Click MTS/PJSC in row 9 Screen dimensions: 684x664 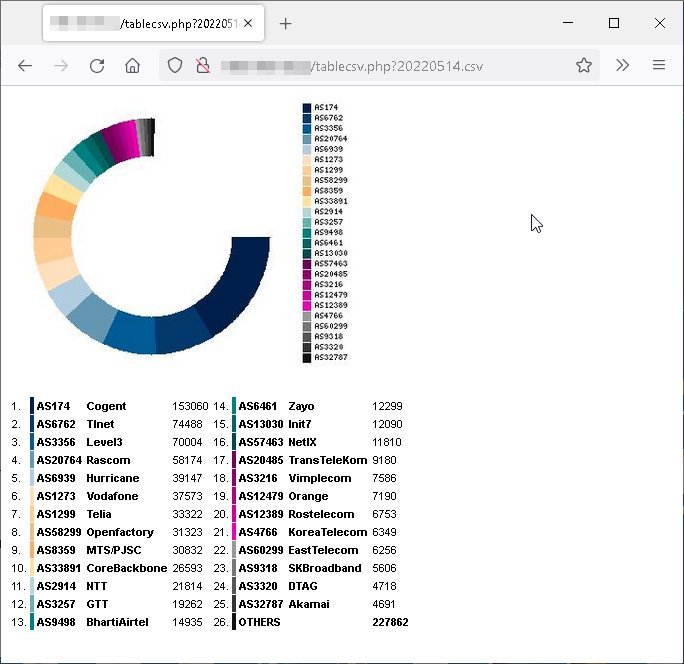(x=114, y=550)
